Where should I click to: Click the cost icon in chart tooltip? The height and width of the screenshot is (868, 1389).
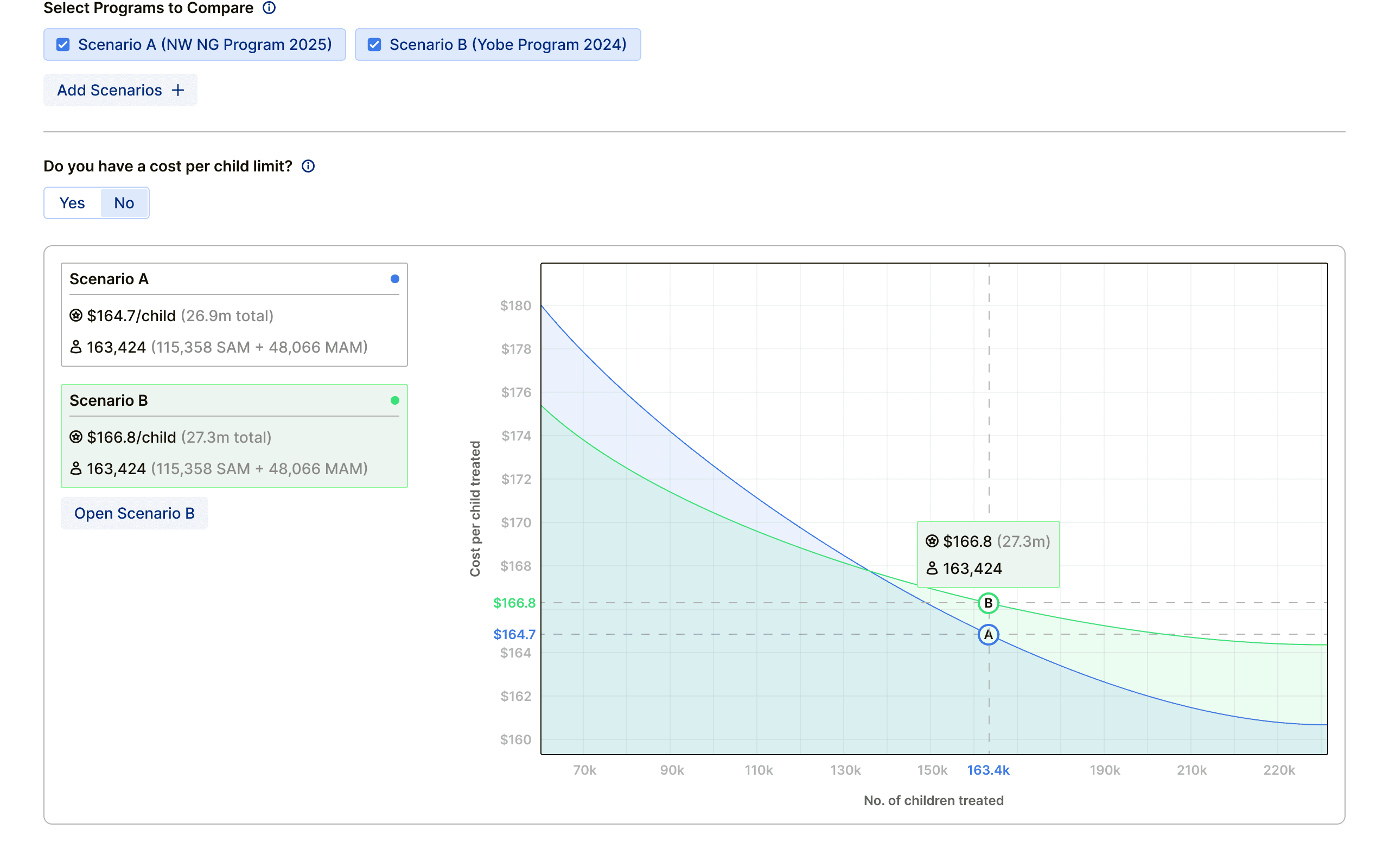click(x=932, y=541)
